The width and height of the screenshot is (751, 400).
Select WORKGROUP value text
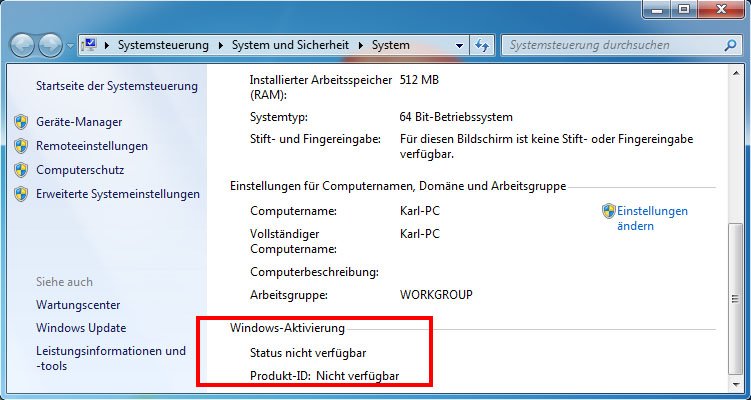pyautogui.click(x=436, y=295)
